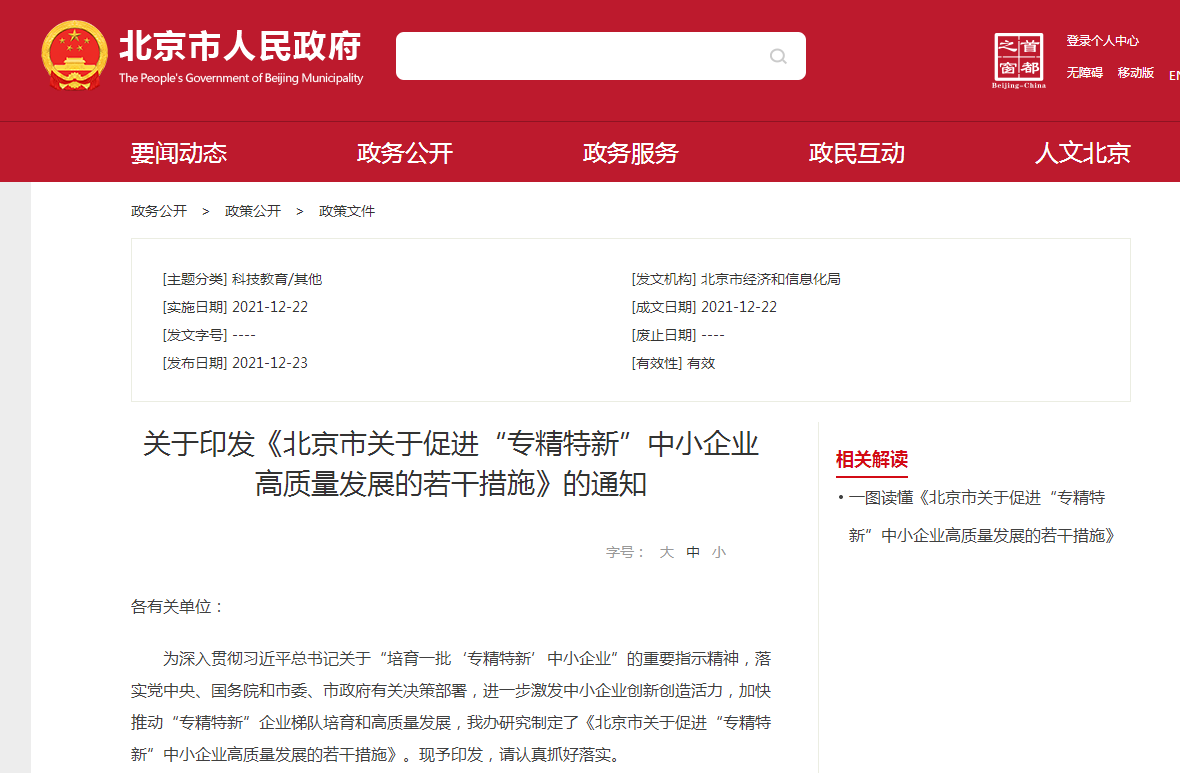Go to 政务公开 in the breadcrumb
The image size is (1180, 773).
(159, 211)
